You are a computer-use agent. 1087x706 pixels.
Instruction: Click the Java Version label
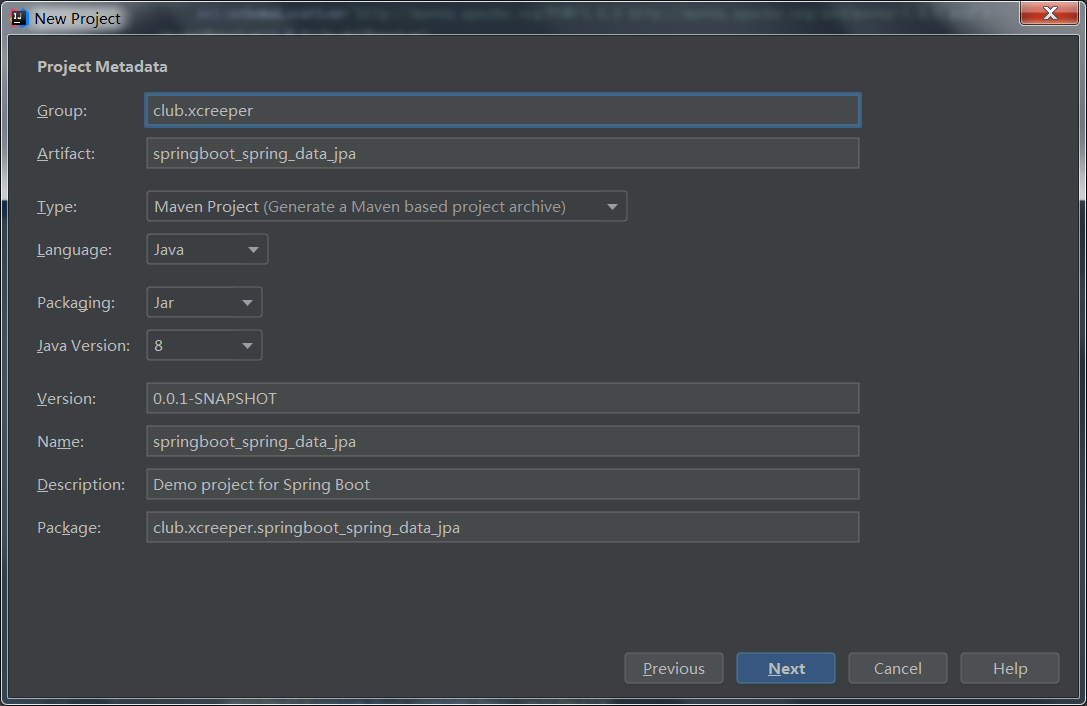point(83,345)
